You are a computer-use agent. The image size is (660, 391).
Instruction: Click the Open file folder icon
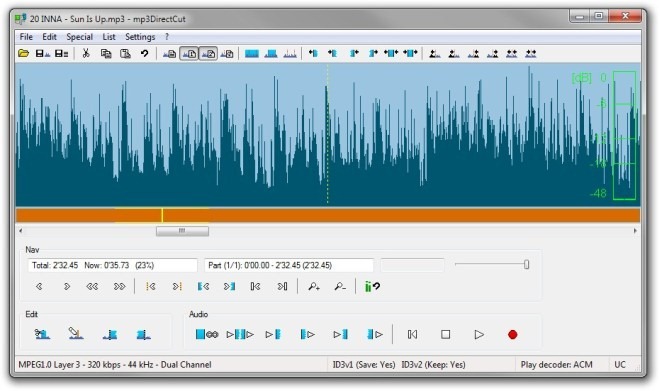tap(24, 53)
